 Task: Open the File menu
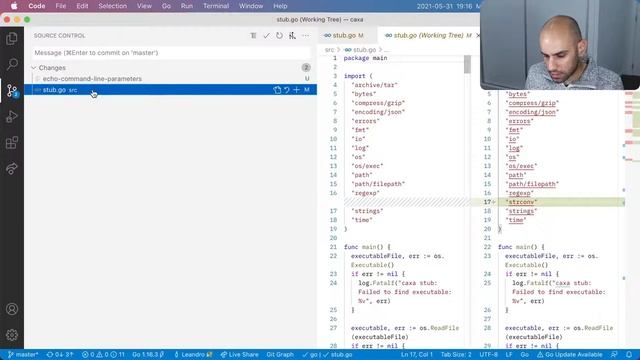61,6
